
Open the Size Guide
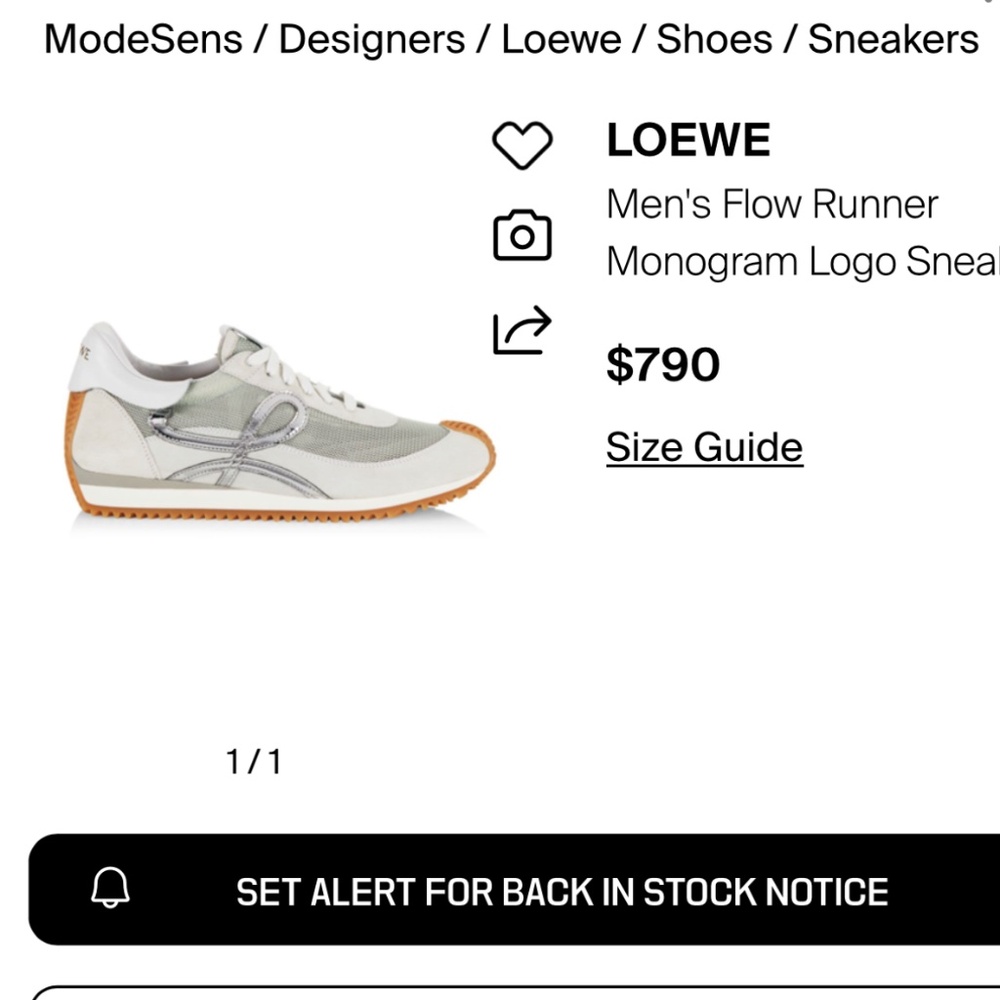click(x=704, y=447)
